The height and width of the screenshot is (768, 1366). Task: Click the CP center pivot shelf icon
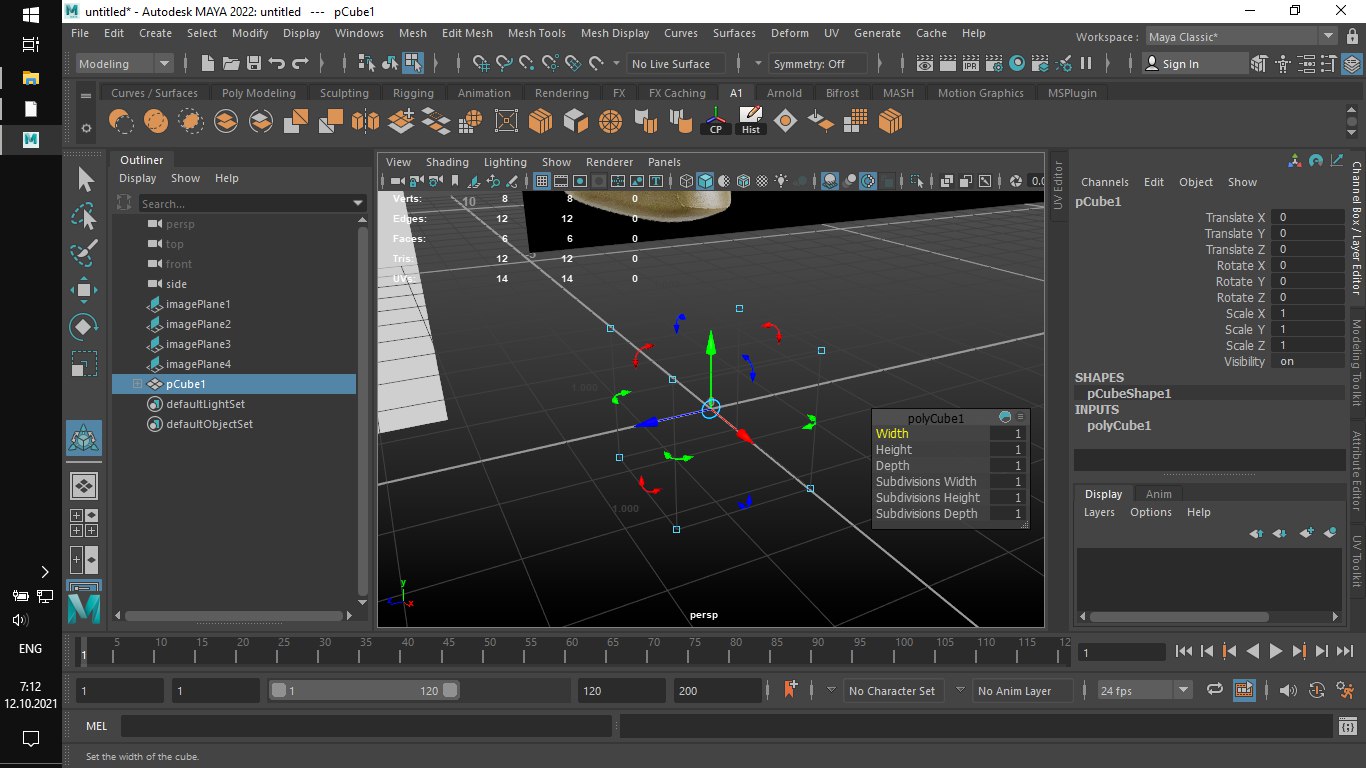pos(716,122)
